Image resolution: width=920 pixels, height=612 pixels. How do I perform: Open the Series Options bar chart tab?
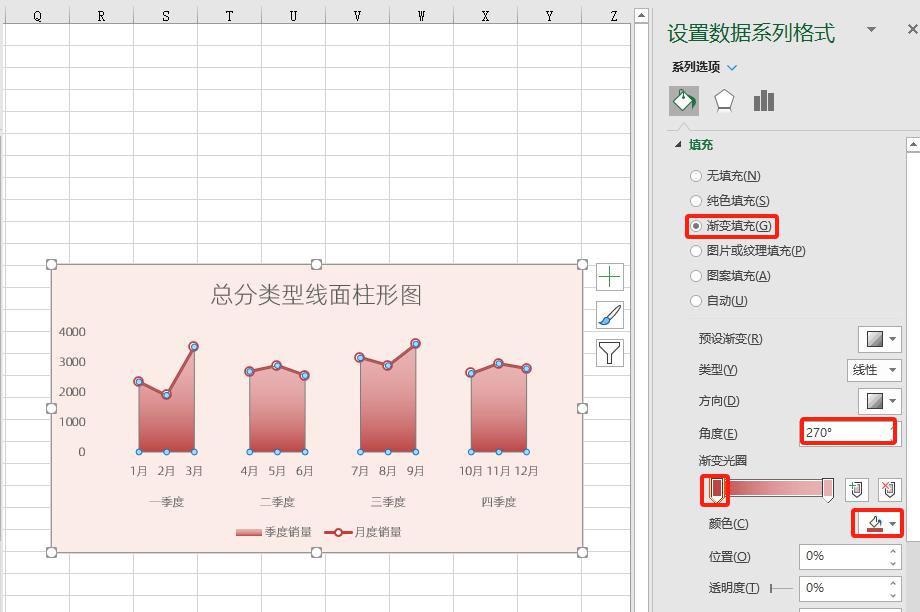click(x=763, y=100)
